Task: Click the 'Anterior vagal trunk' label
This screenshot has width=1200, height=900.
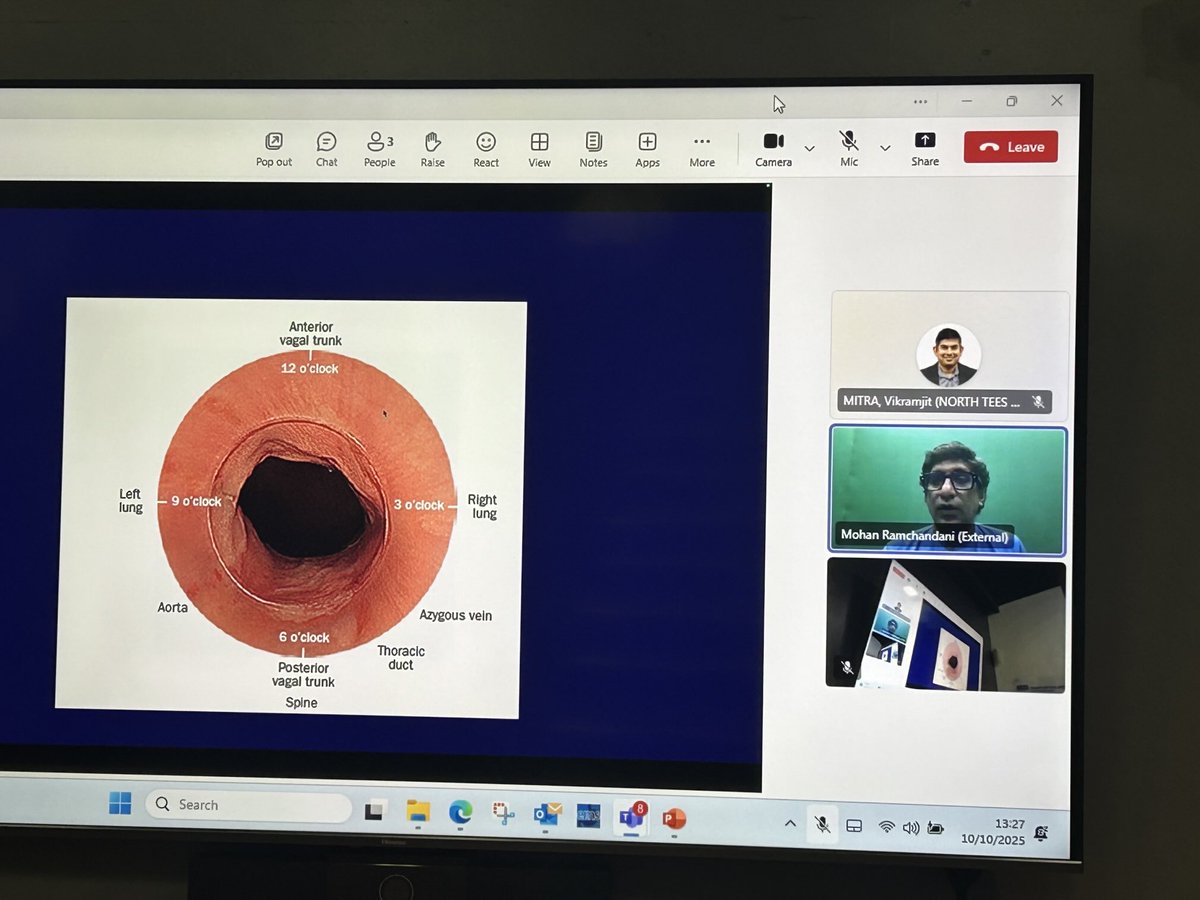Action: 311,334
